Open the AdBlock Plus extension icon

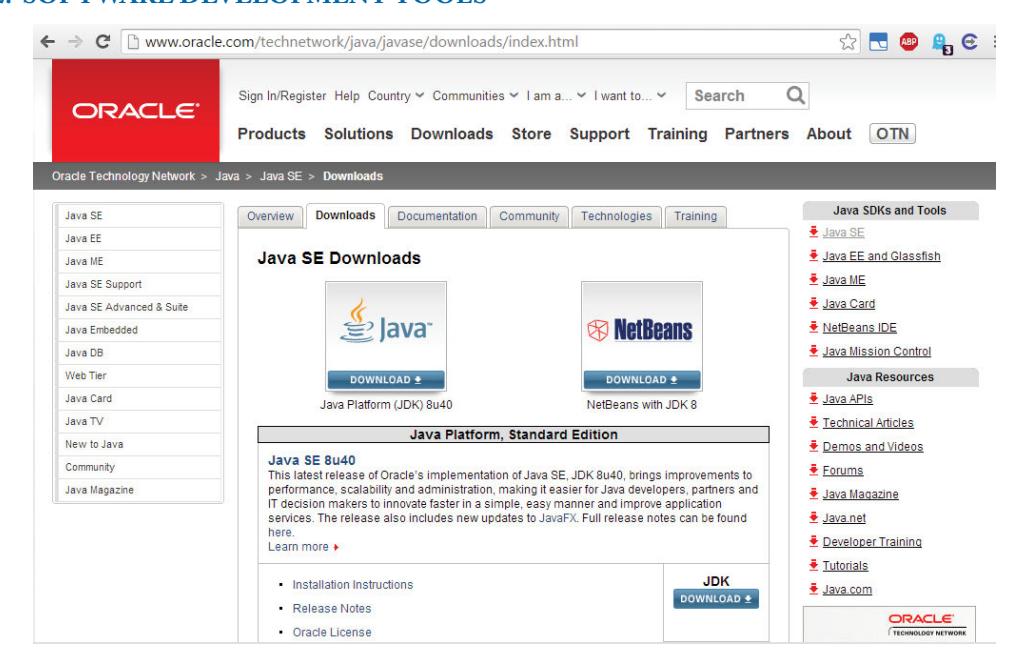pos(908,42)
